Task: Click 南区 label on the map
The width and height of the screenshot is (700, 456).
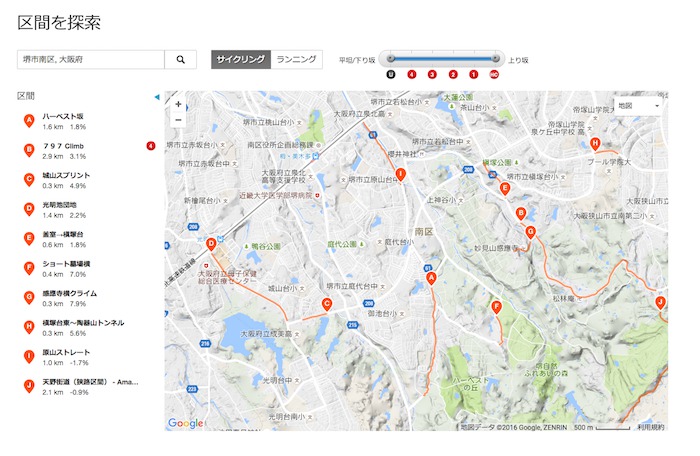Action: tap(424, 231)
